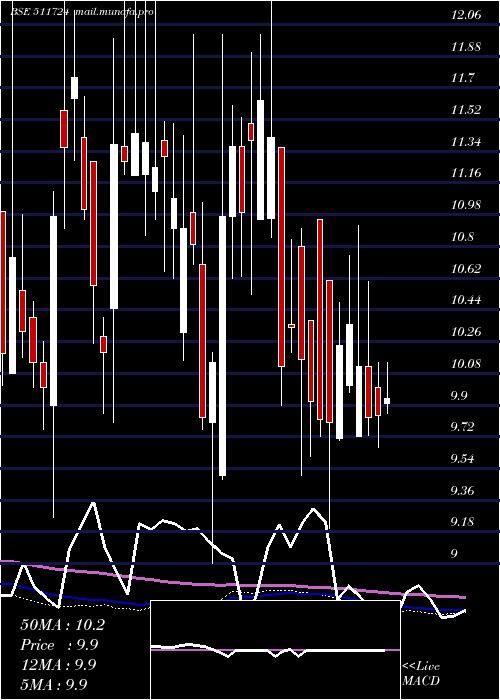
Task: Click the 12MA : 9.9 readout
Action: (x=58, y=665)
